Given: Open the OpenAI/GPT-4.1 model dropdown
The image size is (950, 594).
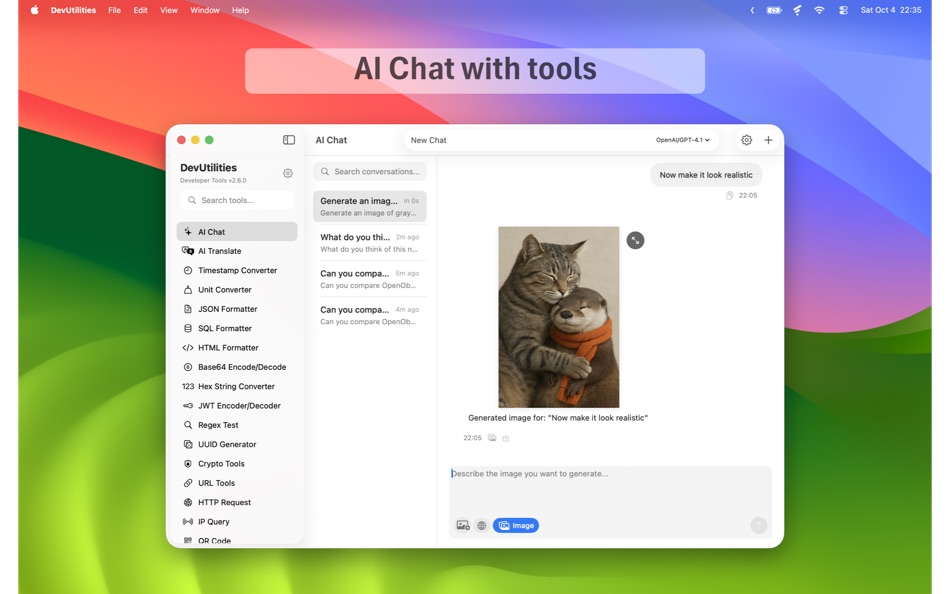Looking at the screenshot, I should [x=683, y=140].
